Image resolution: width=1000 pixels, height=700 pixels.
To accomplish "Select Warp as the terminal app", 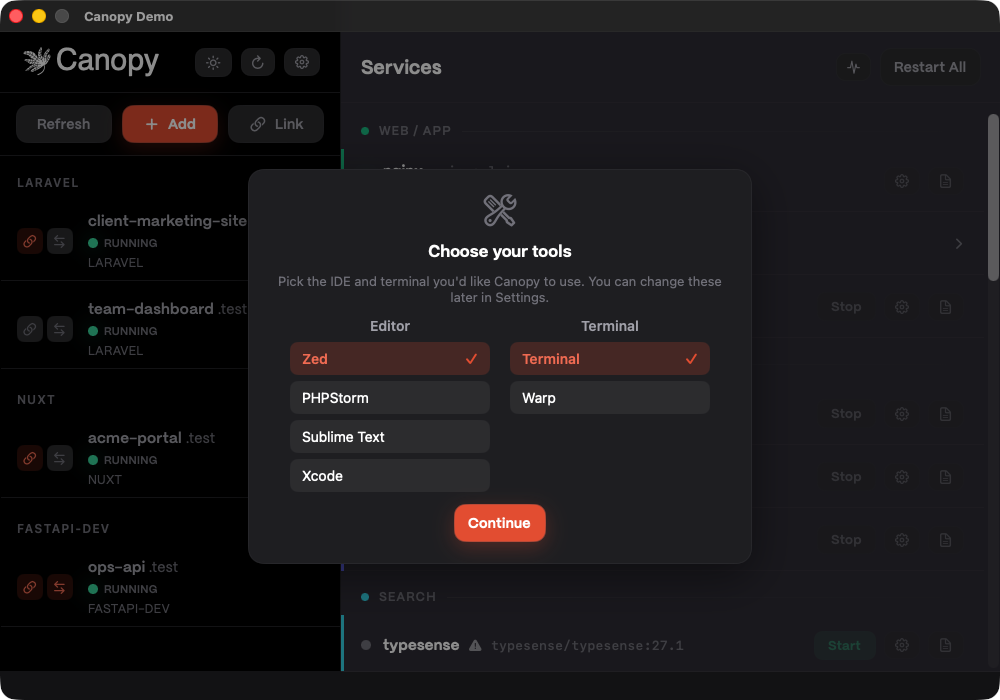I will pos(610,398).
